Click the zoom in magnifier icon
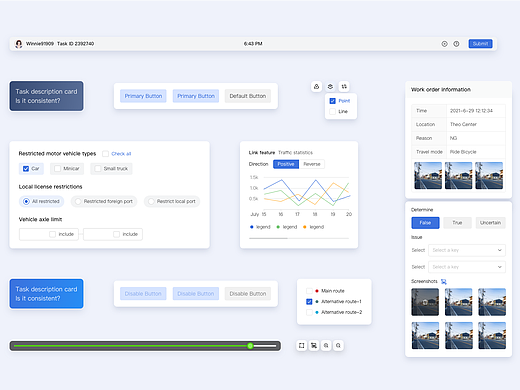 tap(326, 346)
